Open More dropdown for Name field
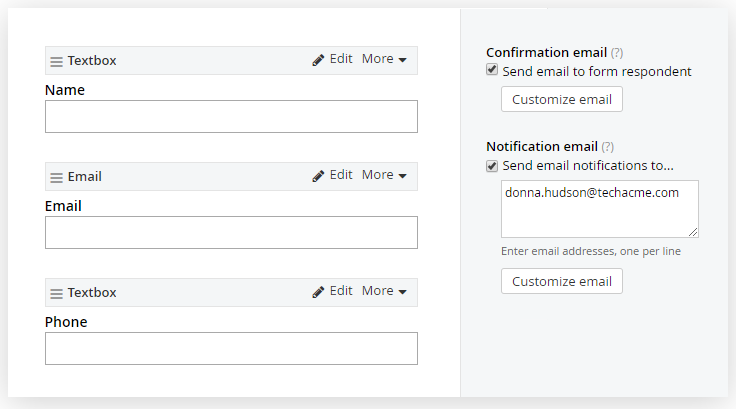The height and width of the screenshot is (409, 736). tap(384, 59)
